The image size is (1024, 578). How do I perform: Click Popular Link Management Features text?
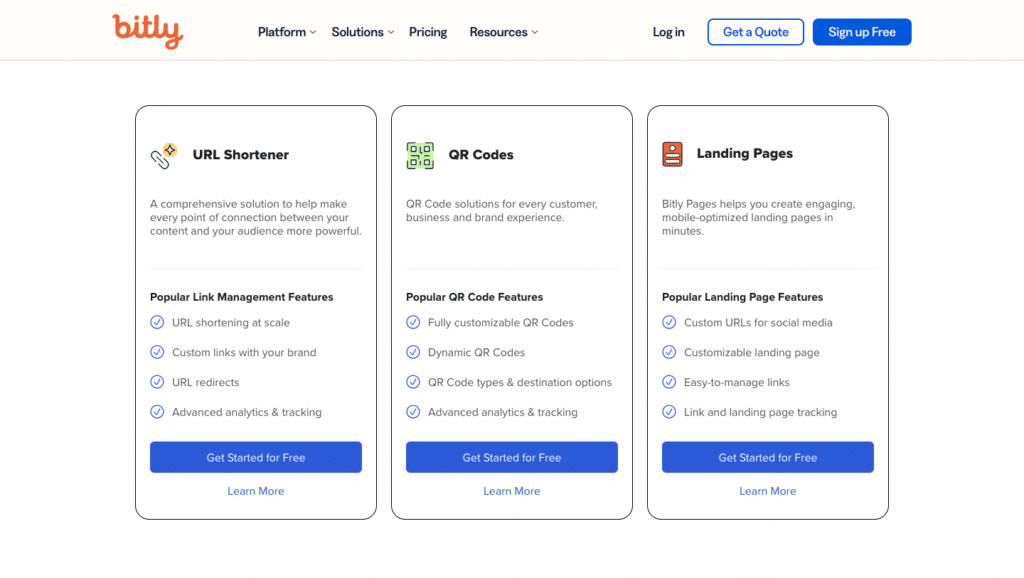click(242, 297)
